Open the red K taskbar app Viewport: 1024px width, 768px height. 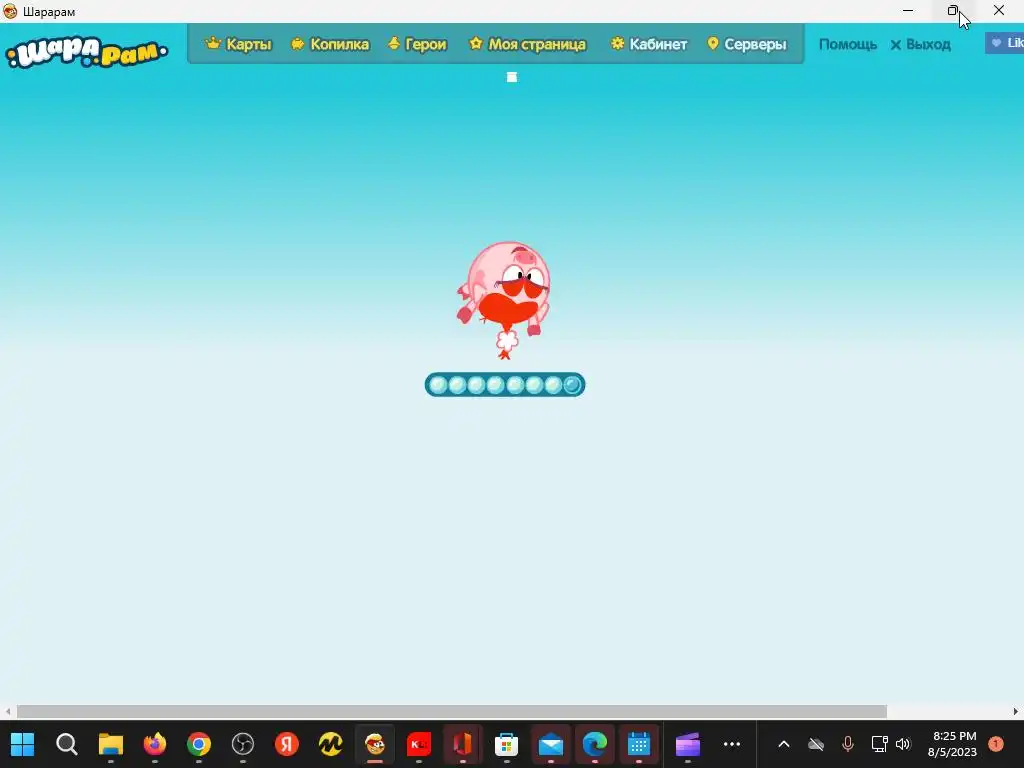click(x=419, y=744)
